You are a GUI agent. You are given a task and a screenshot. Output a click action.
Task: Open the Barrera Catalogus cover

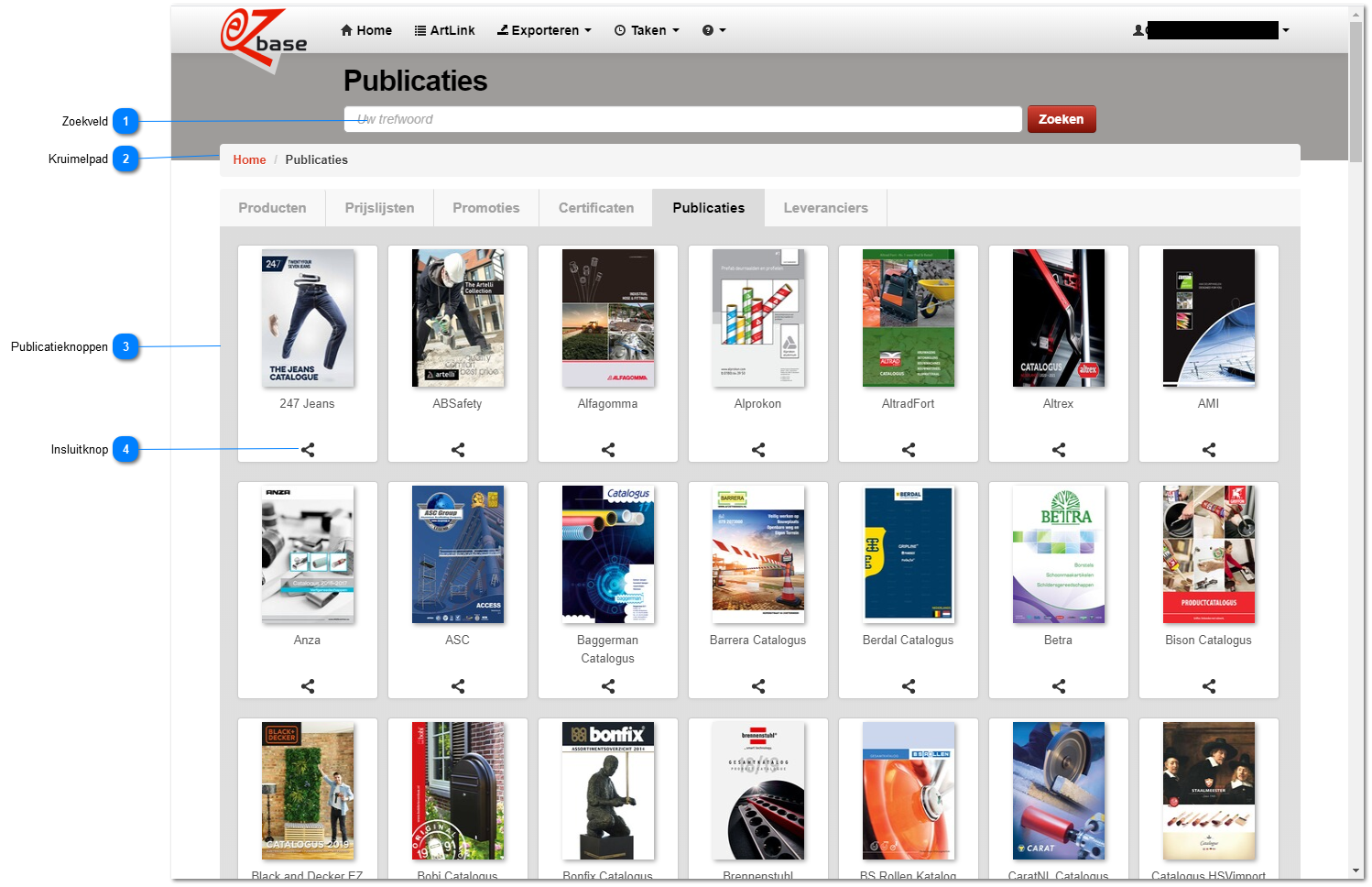point(758,554)
